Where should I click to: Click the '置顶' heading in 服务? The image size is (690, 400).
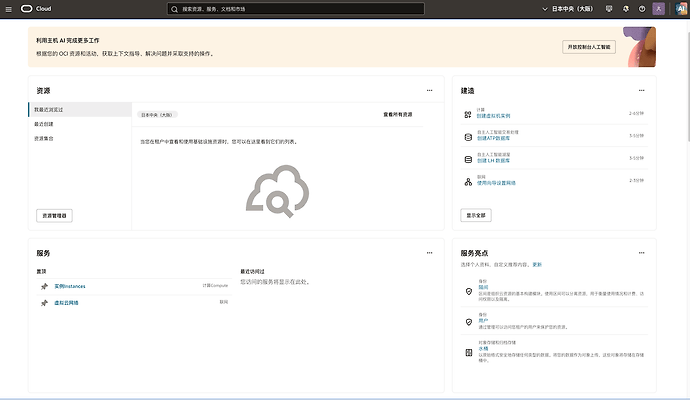pyautogui.click(x=41, y=272)
